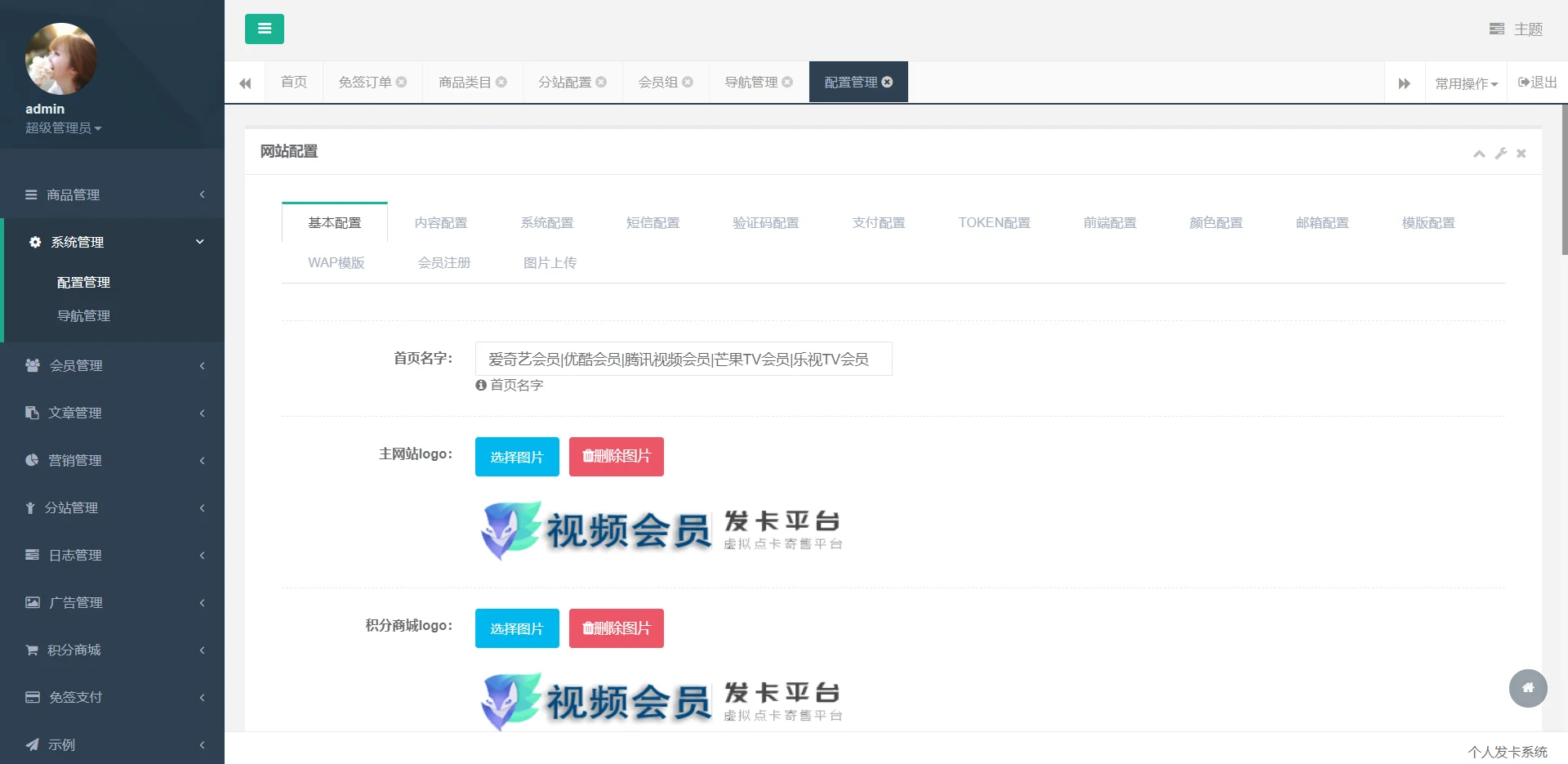Viewport: 1568px width, 764px height.
Task: Collapse the 网站配置 panel with the up arrow
Action: (x=1478, y=154)
